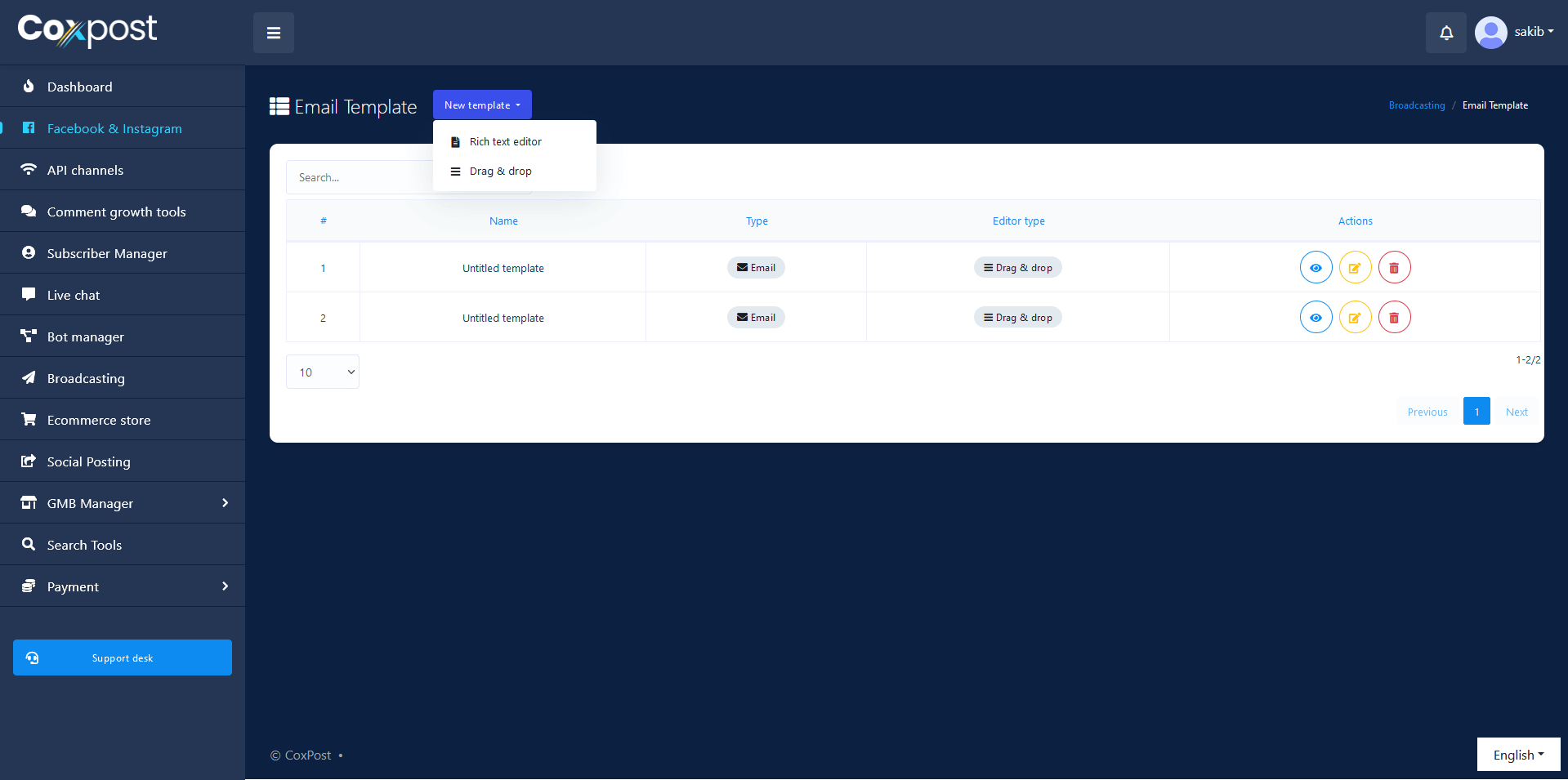
Task: Click the Email badge in row 1
Action: pyautogui.click(x=756, y=267)
